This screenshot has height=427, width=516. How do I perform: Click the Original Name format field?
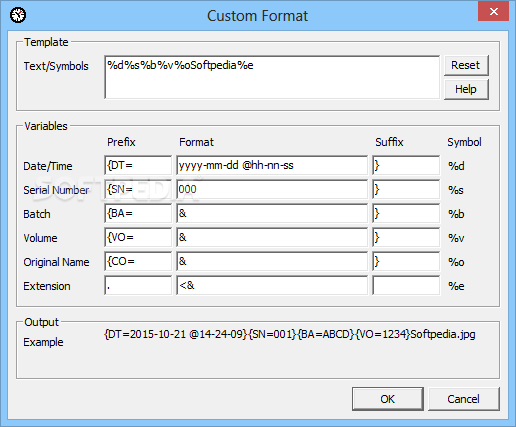(x=272, y=261)
